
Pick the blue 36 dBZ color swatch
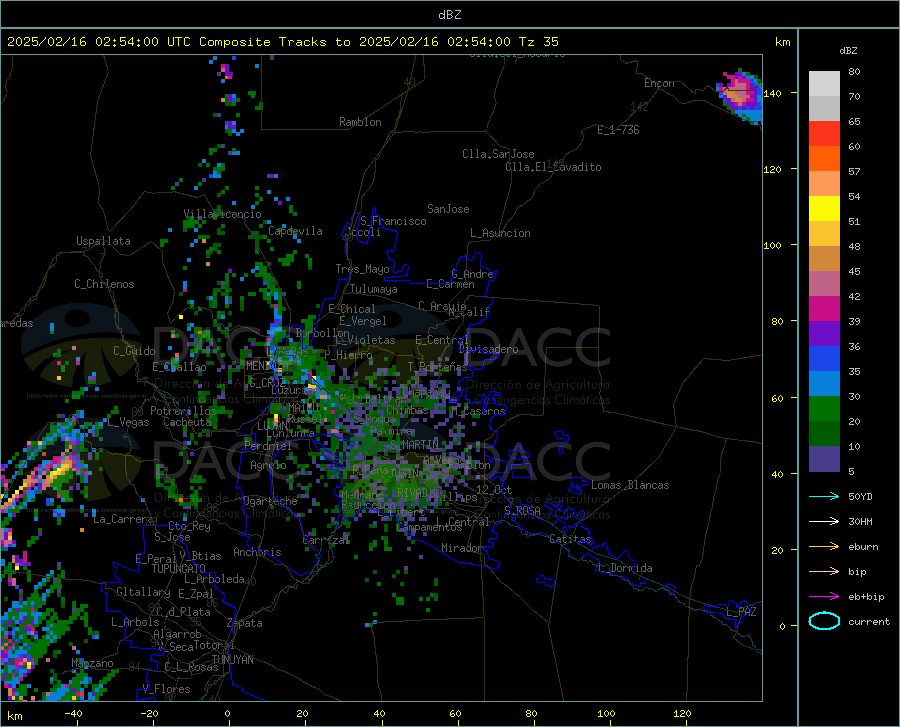824,359
